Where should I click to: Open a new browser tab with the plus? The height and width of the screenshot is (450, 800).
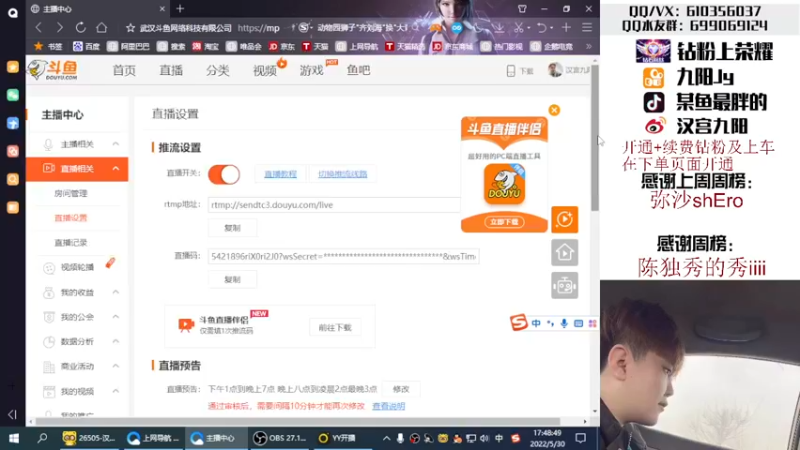coord(180,9)
